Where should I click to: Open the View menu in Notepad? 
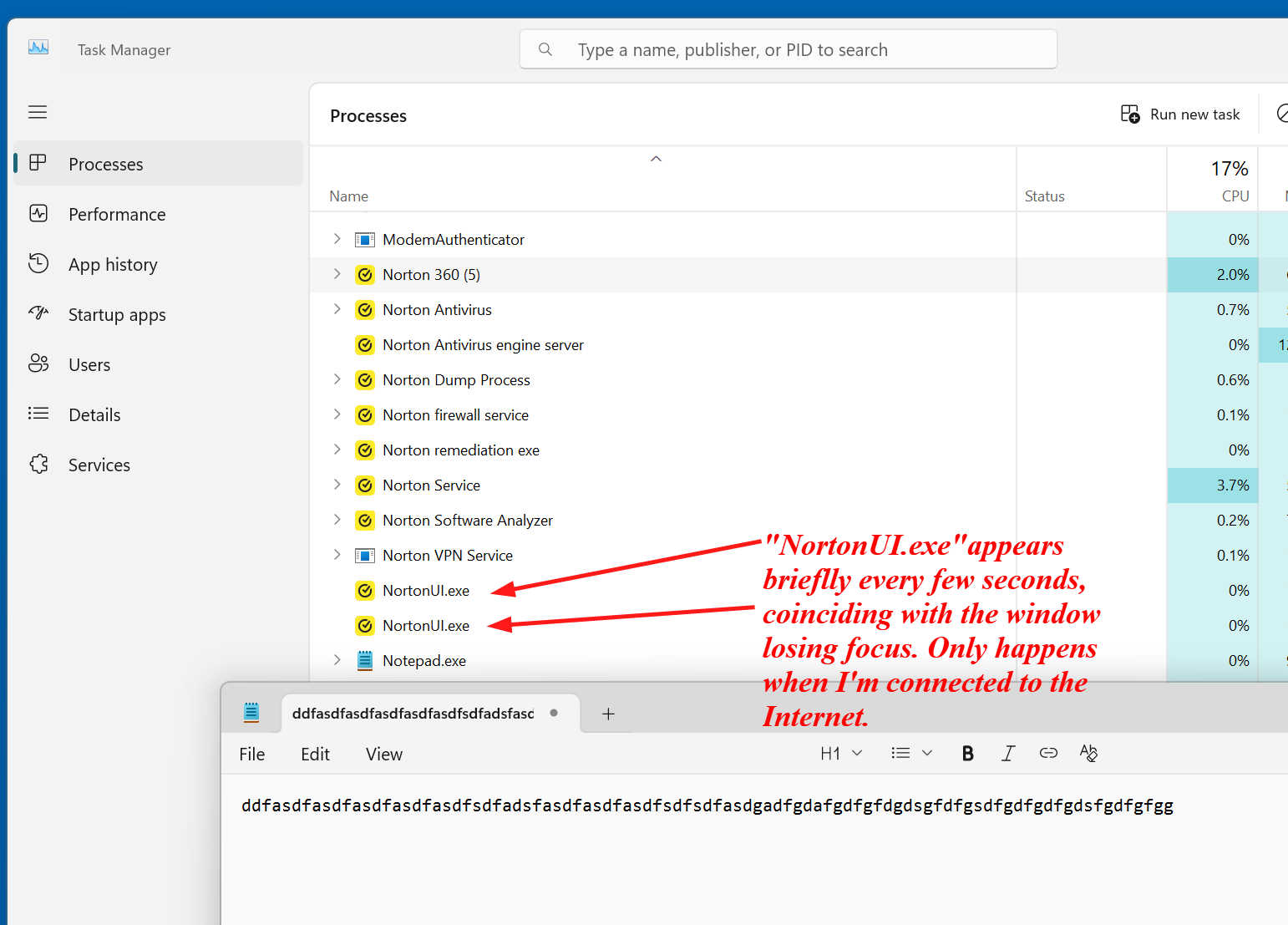(x=383, y=755)
